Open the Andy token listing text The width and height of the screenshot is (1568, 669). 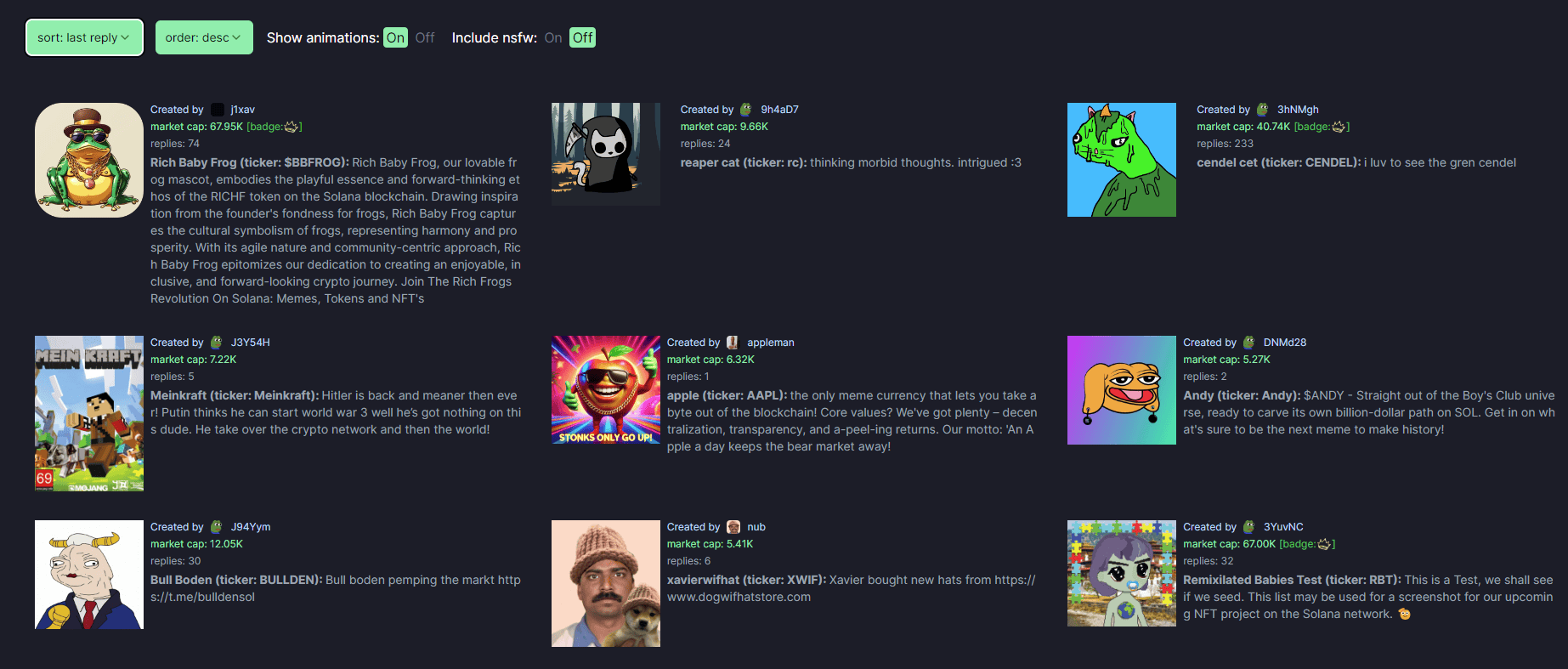tap(1369, 412)
